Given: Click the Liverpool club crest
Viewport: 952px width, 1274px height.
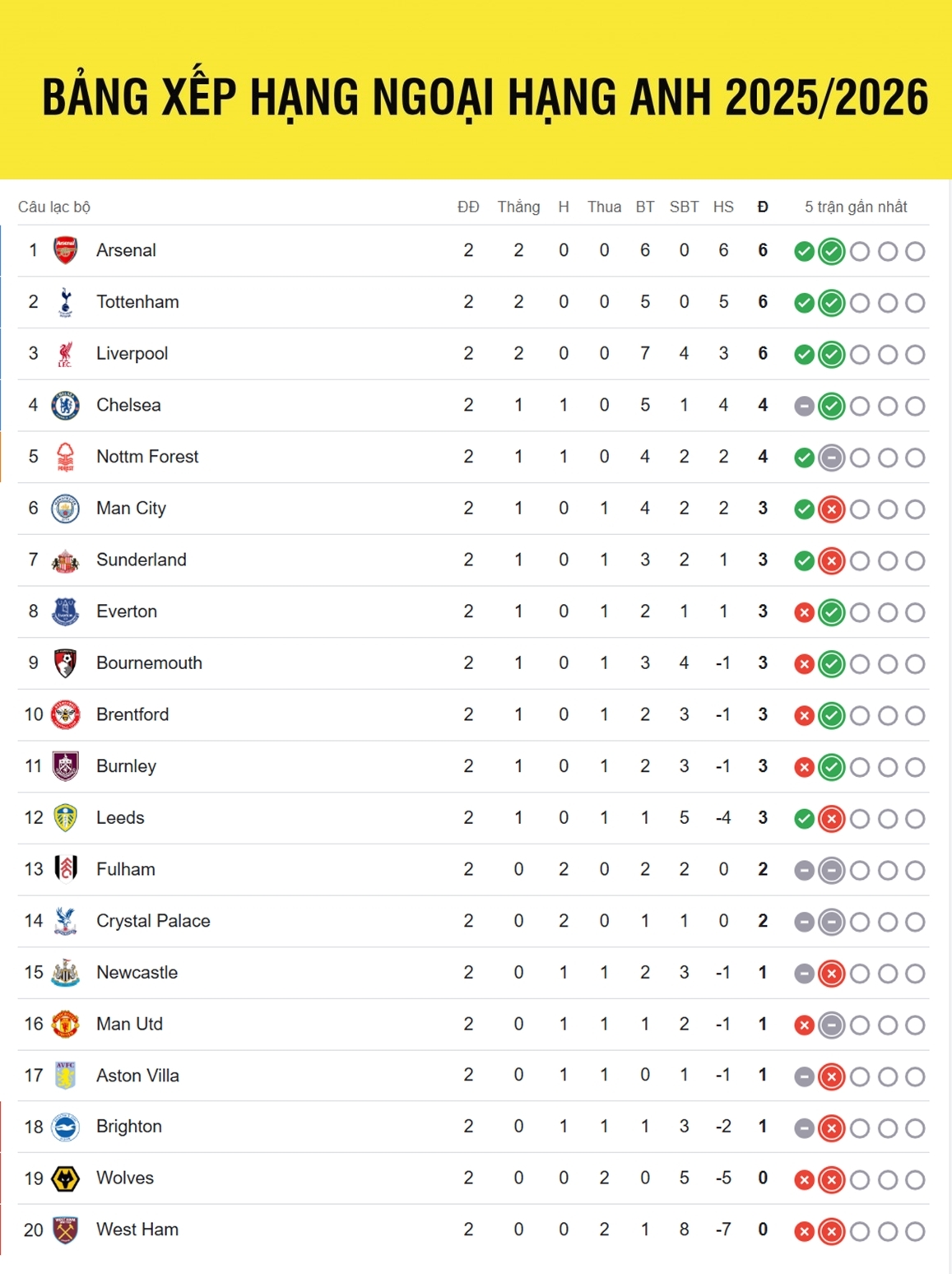Looking at the screenshot, I should click(65, 354).
